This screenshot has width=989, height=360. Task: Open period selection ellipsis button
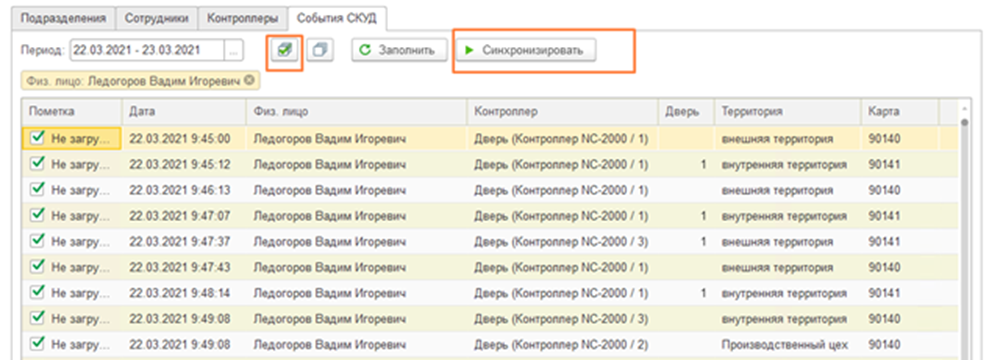[x=233, y=50]
